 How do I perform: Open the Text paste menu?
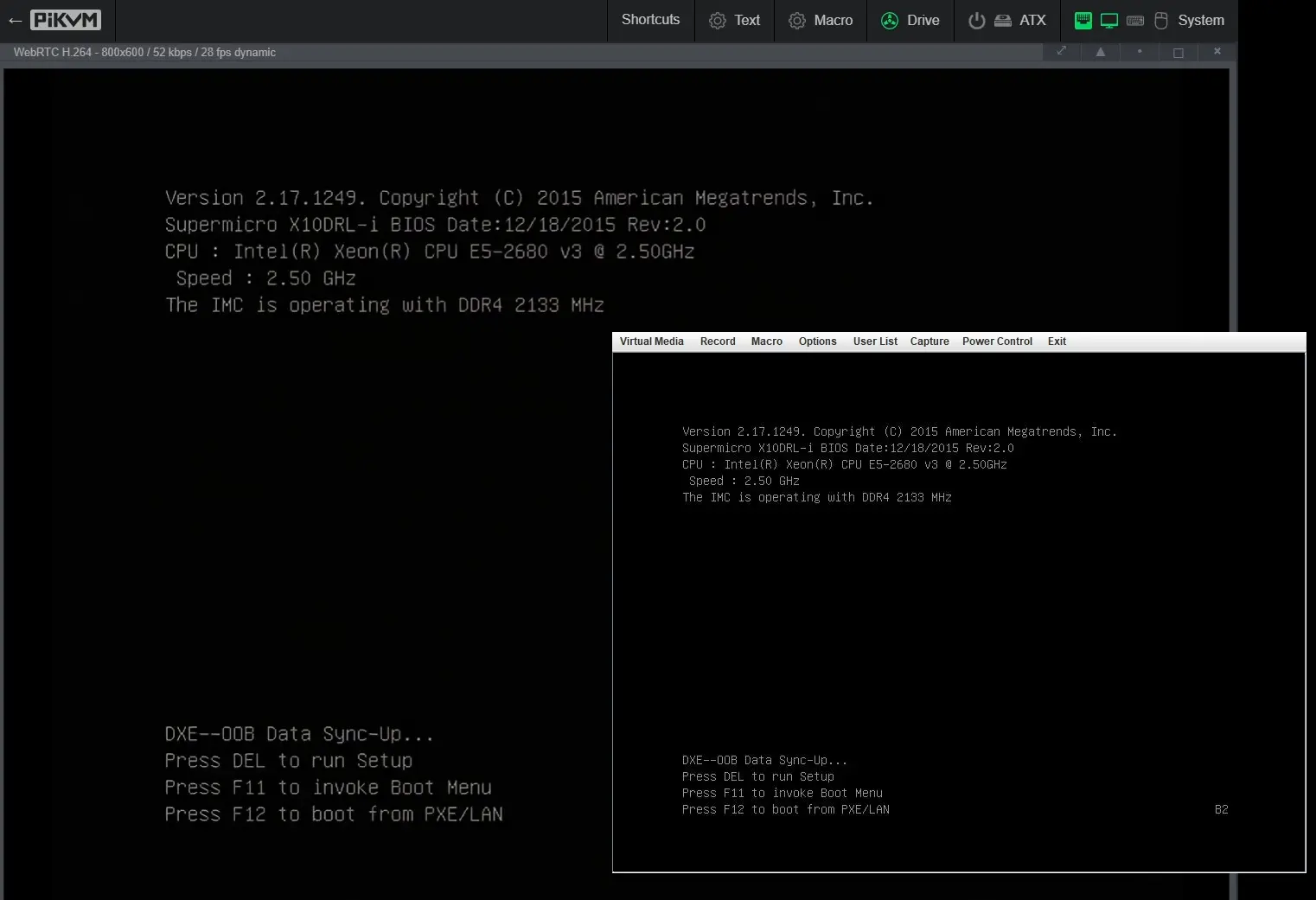pyautogui.click(x=735, y=20)
